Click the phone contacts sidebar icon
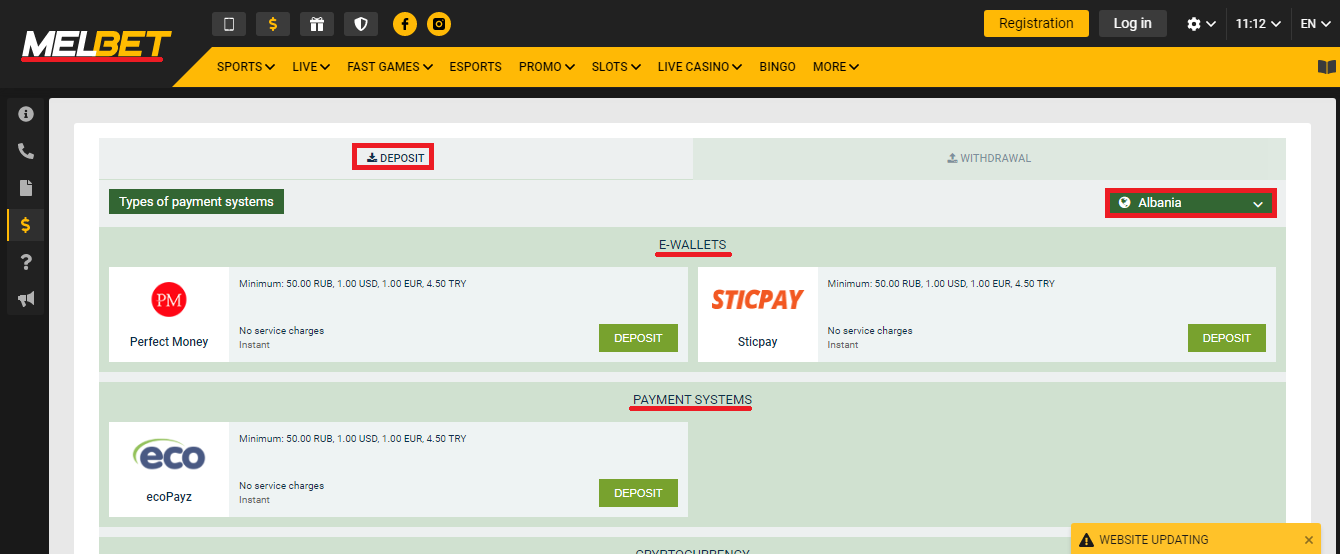 tap(26, 151)
